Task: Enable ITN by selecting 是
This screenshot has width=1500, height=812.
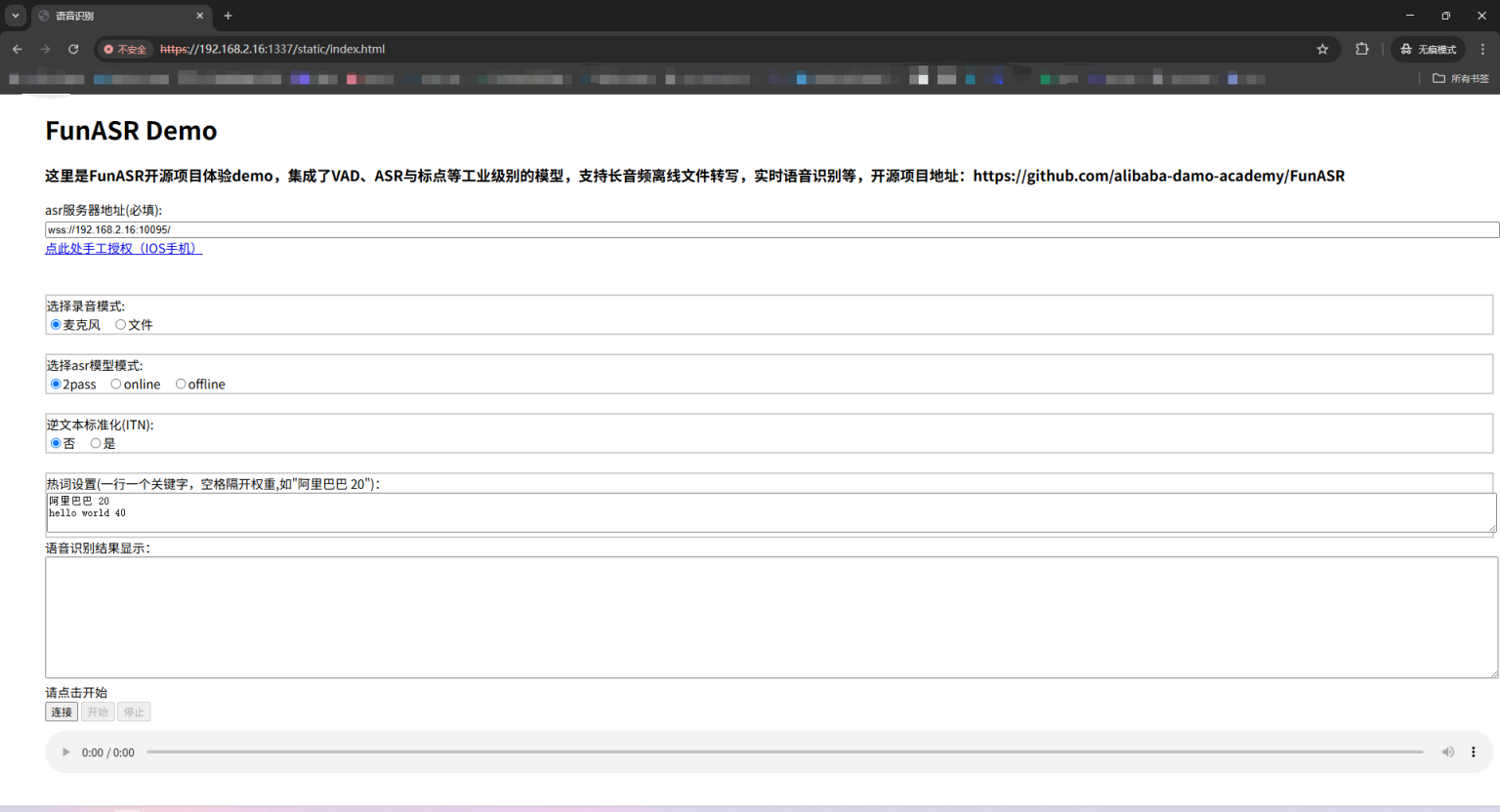Action: click(x=96, y=443)
